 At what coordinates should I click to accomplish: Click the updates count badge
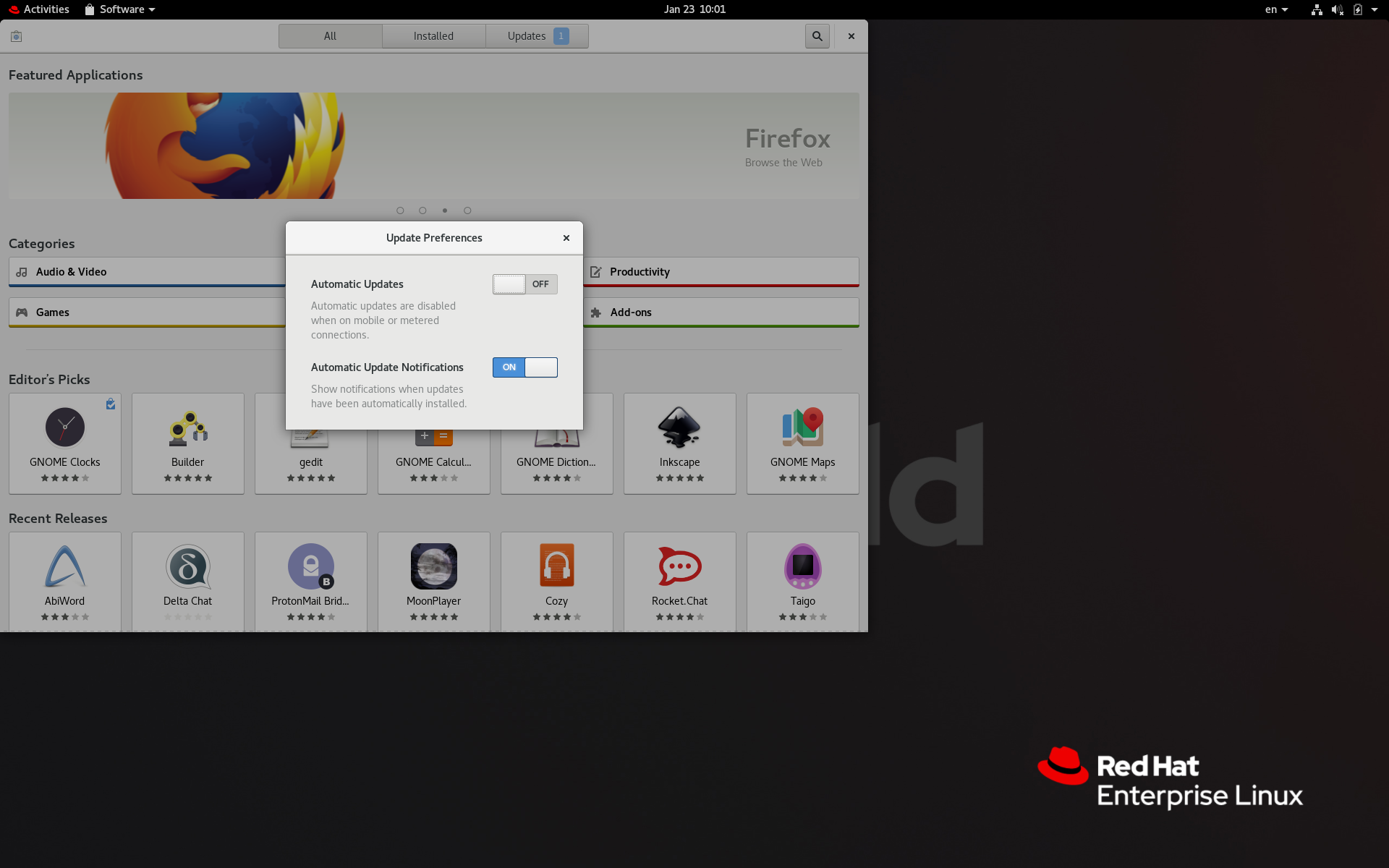click(561, 36)
